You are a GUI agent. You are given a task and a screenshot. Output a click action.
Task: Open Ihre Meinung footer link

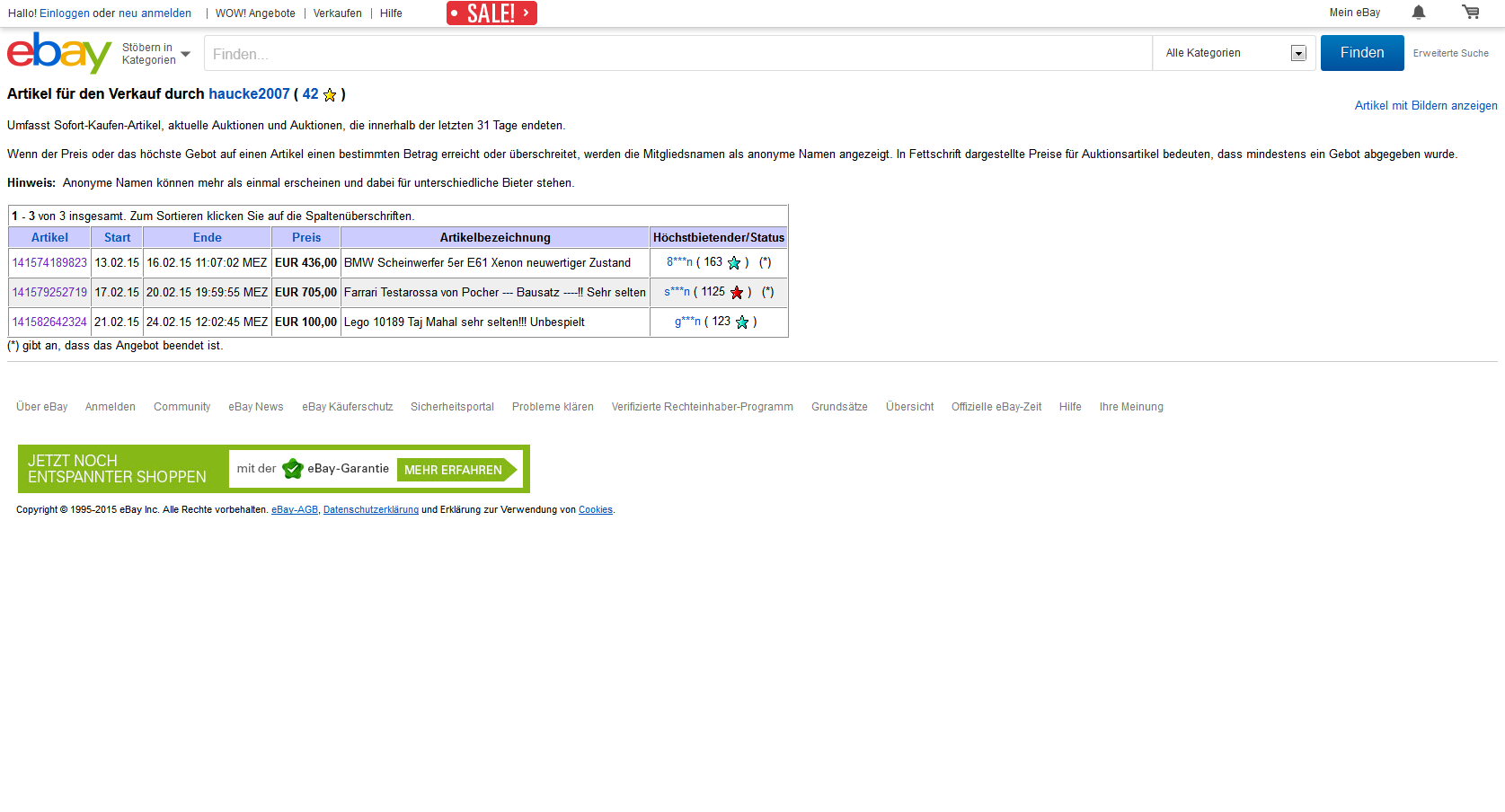[x=1131, y=407]
